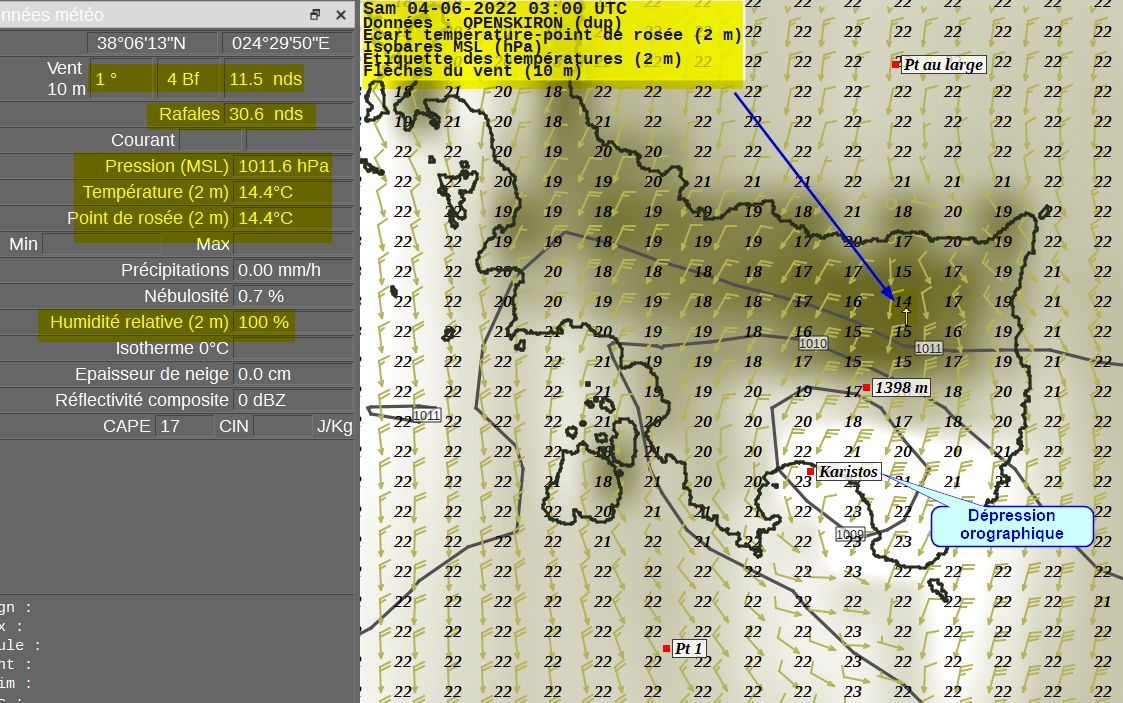Click the Humidité relative 100 % value
Viewport: 1123px width, 703px height.
point(262,322)
